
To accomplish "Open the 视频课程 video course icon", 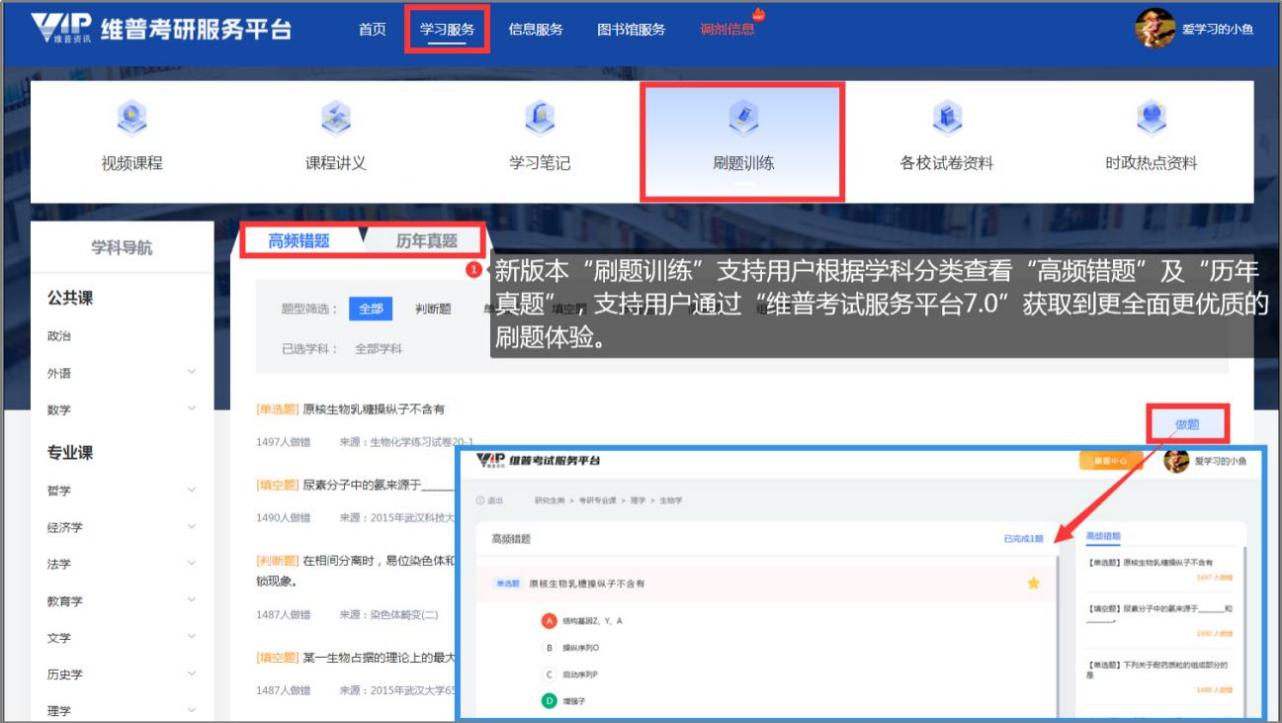I will [132, 120].
